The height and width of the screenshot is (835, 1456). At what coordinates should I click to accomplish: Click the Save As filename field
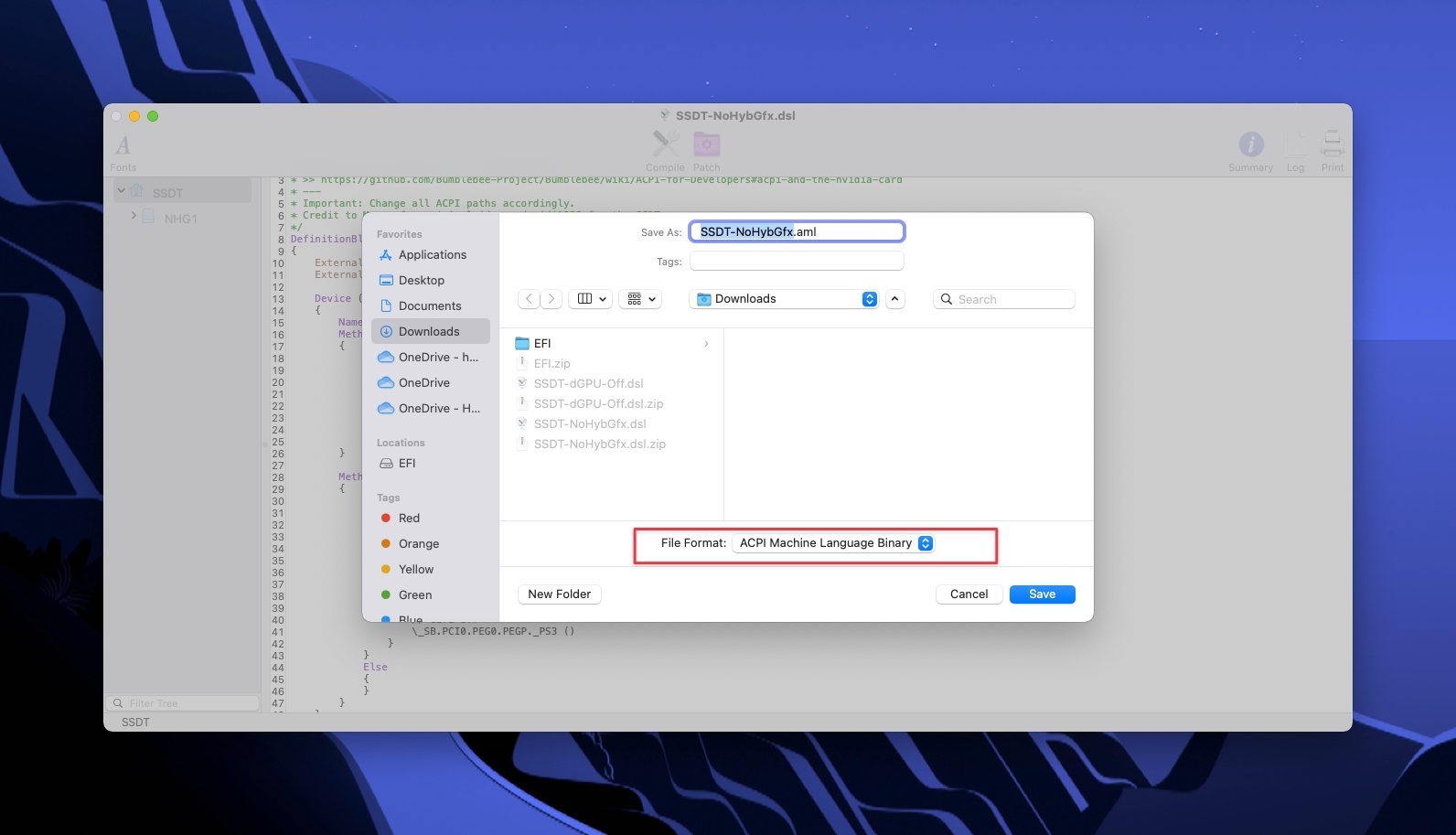tap(797, 231)
